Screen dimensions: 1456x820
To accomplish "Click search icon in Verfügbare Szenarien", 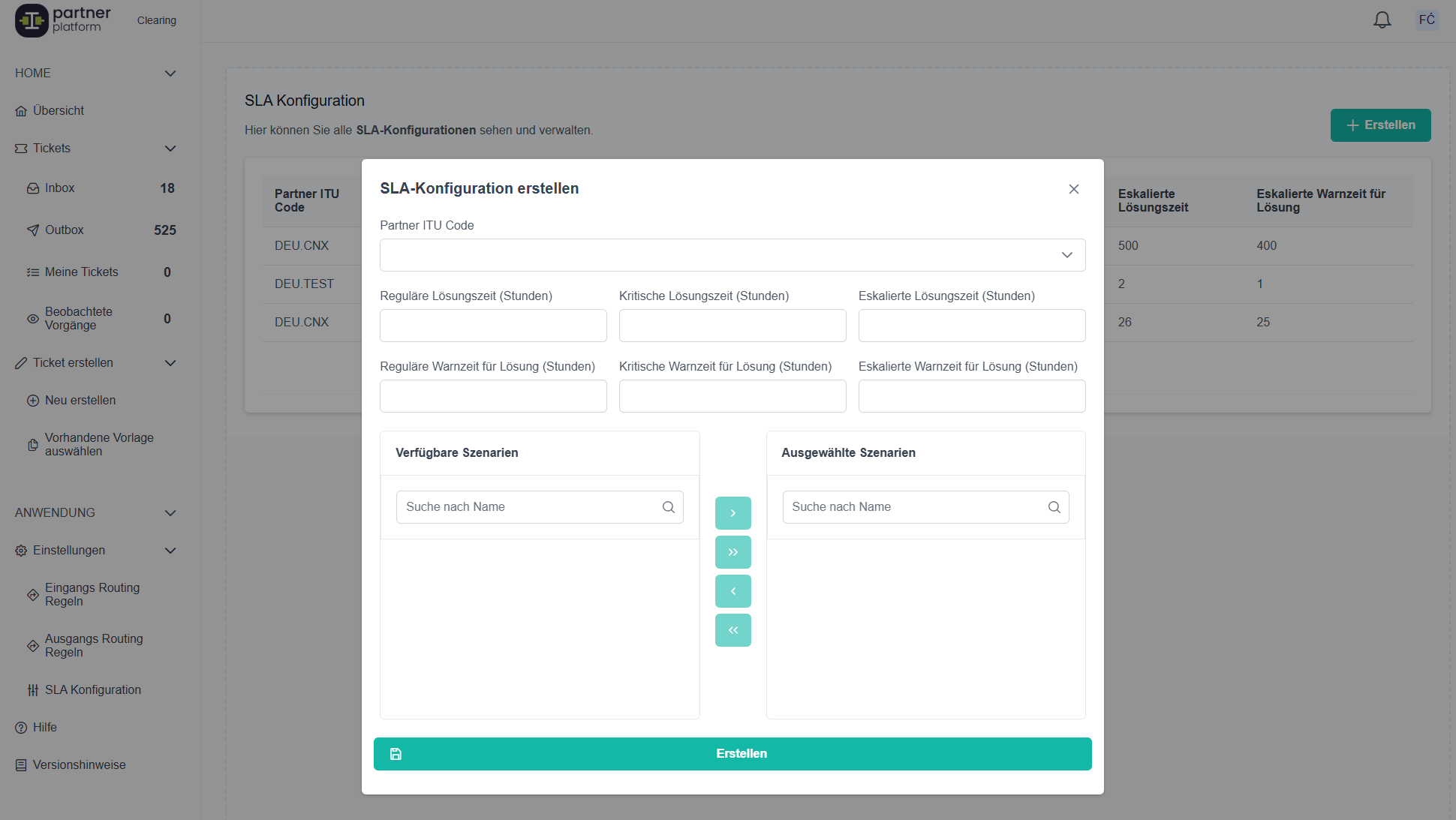I will coord(668,507).
